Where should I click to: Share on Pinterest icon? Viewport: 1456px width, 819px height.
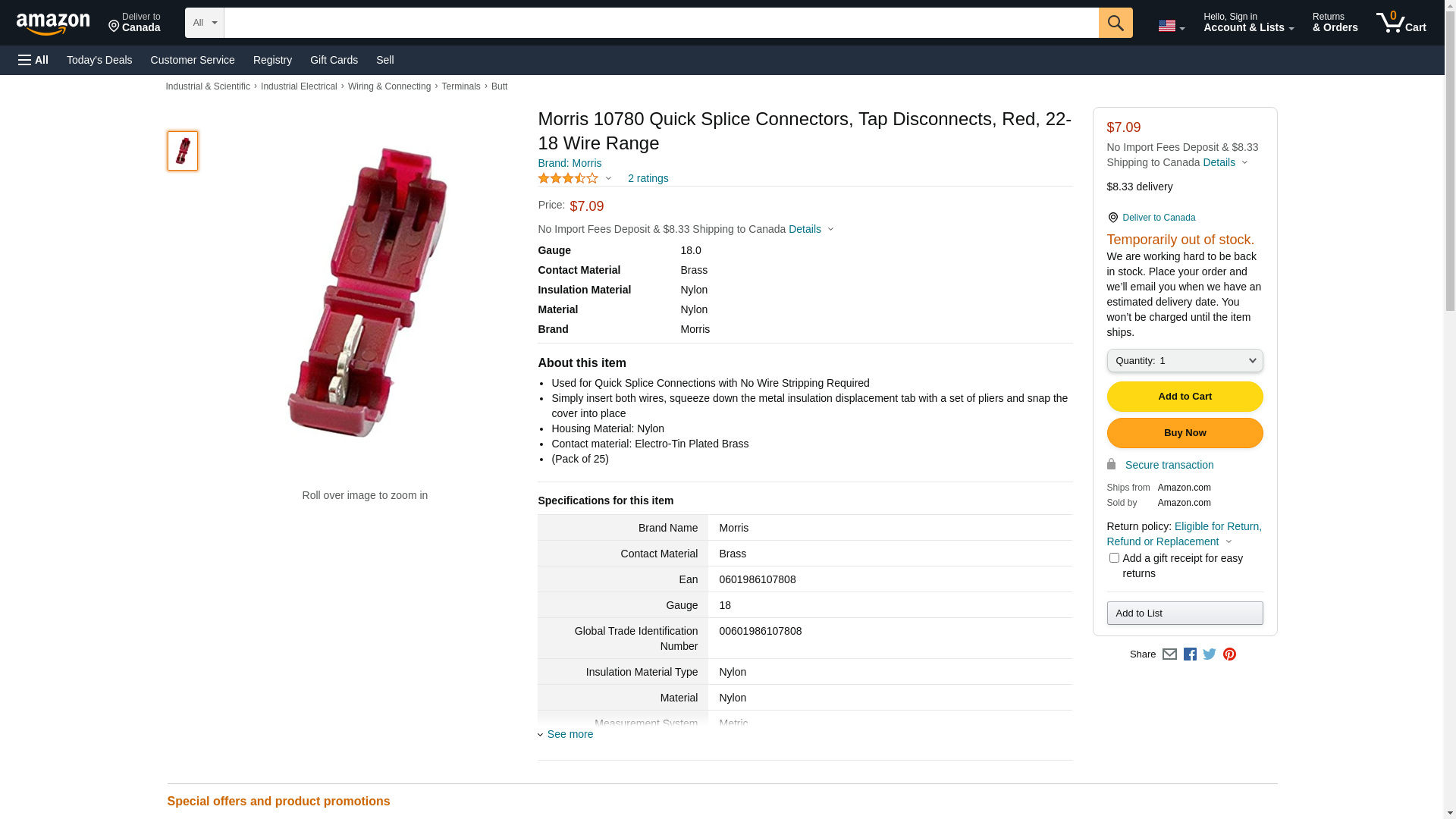point(1229,654)
